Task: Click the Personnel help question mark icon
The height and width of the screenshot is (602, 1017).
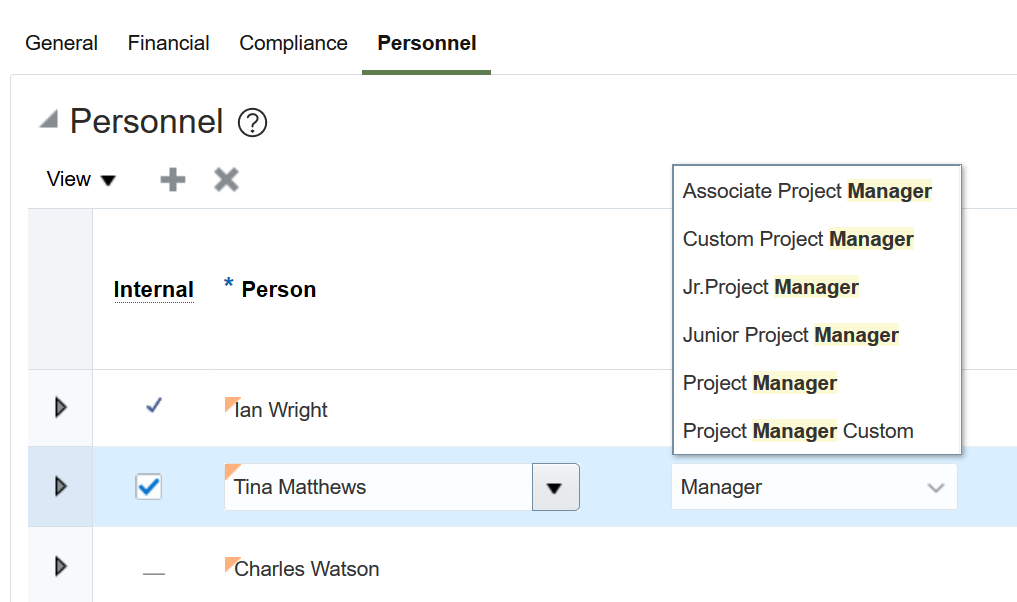Action: click(252, 123)
